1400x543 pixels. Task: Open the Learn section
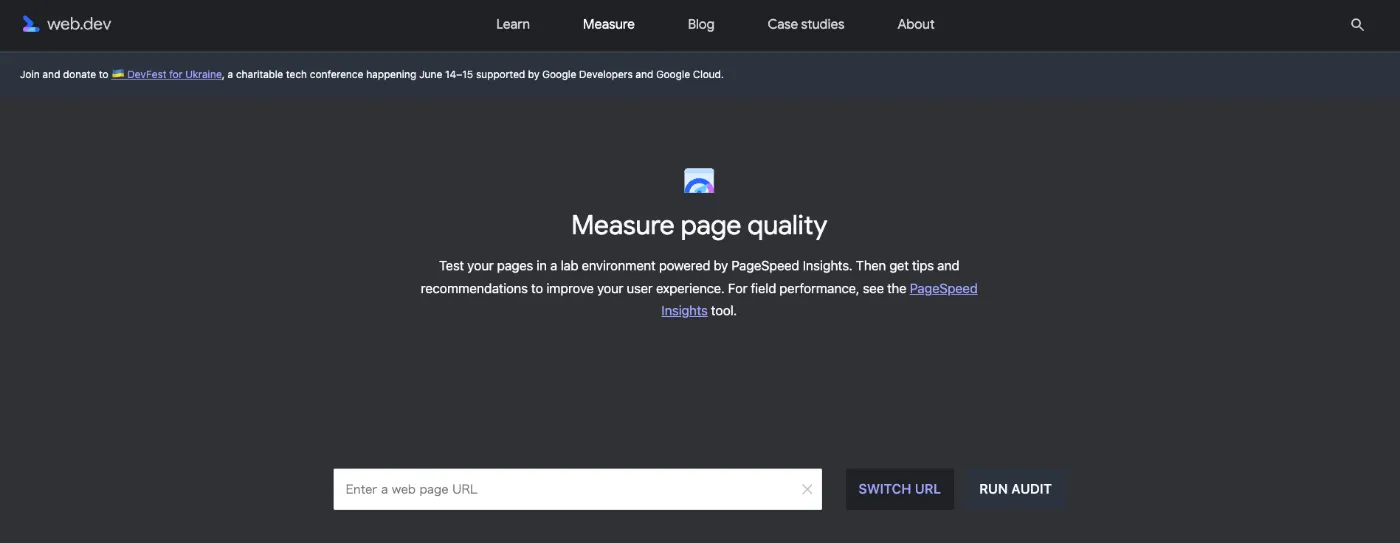pos(513,24)
